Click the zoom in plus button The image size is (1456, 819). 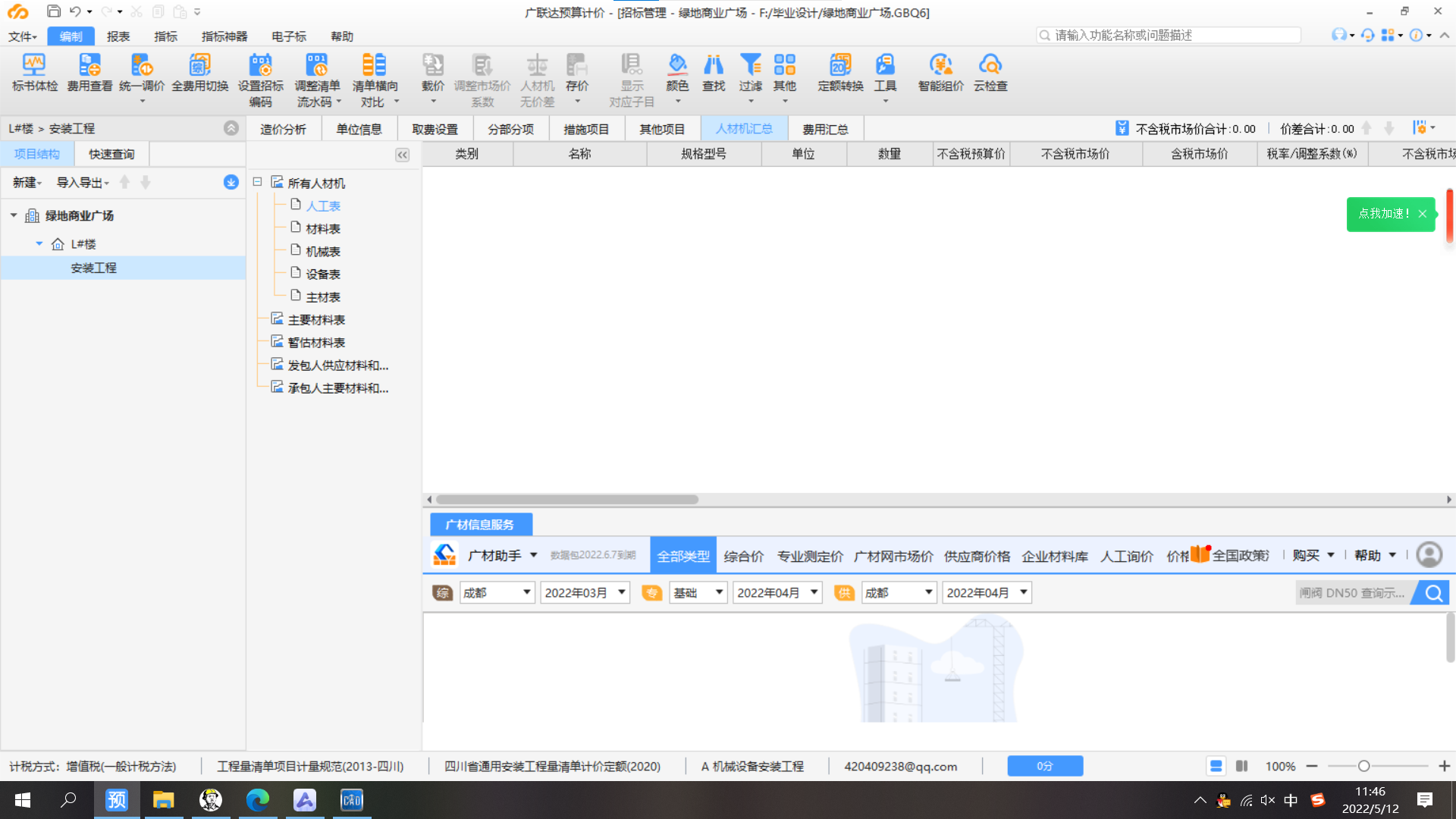1444,766
